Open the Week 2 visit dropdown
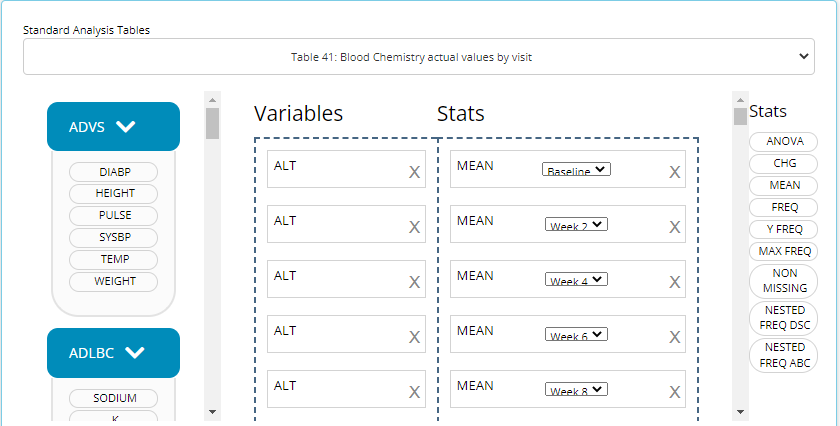This screenshot has width=840, height=426. click(x=576, y=224)
